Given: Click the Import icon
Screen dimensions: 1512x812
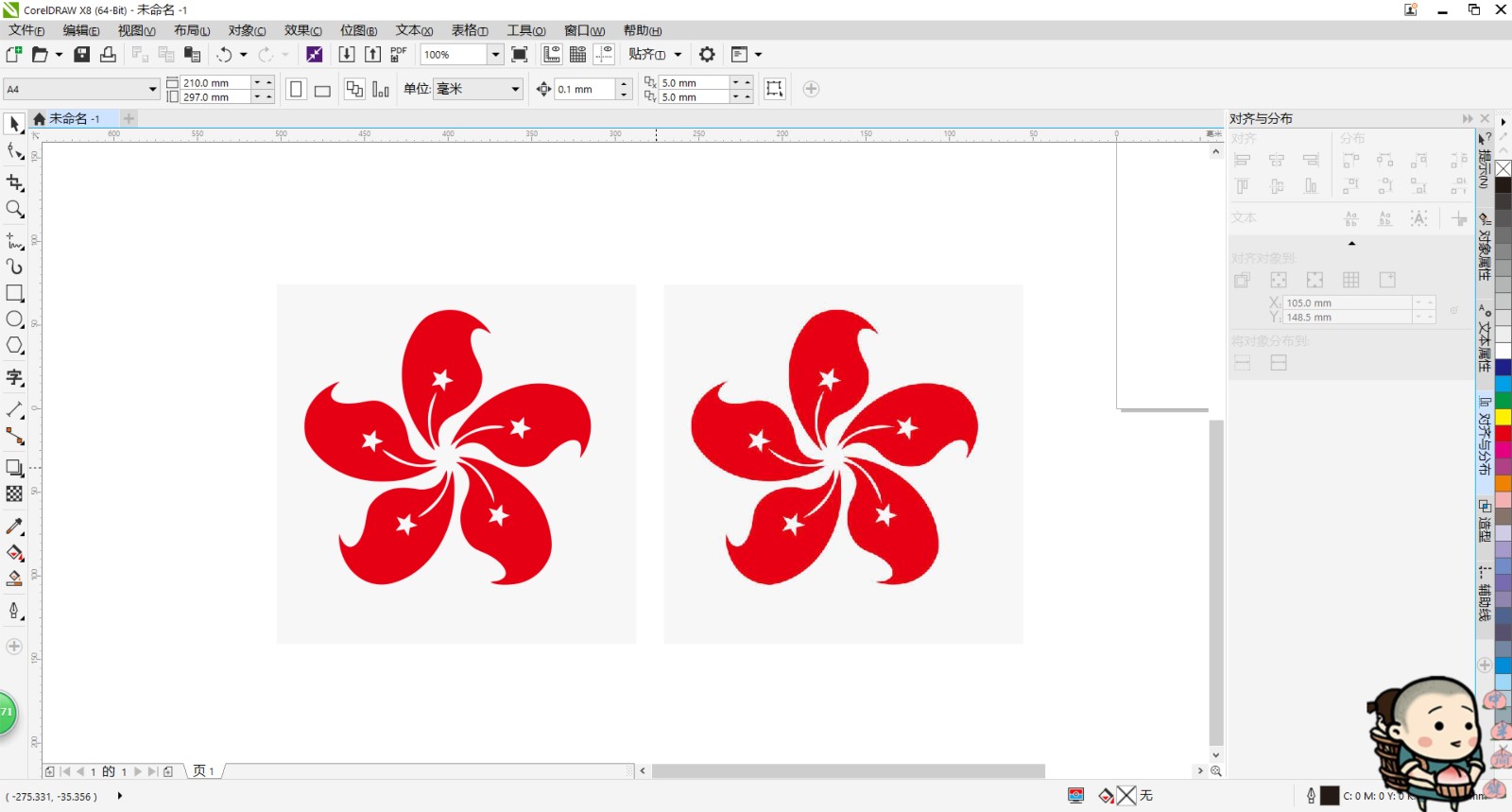Looking at the screenshot, I should pos(347,54).
